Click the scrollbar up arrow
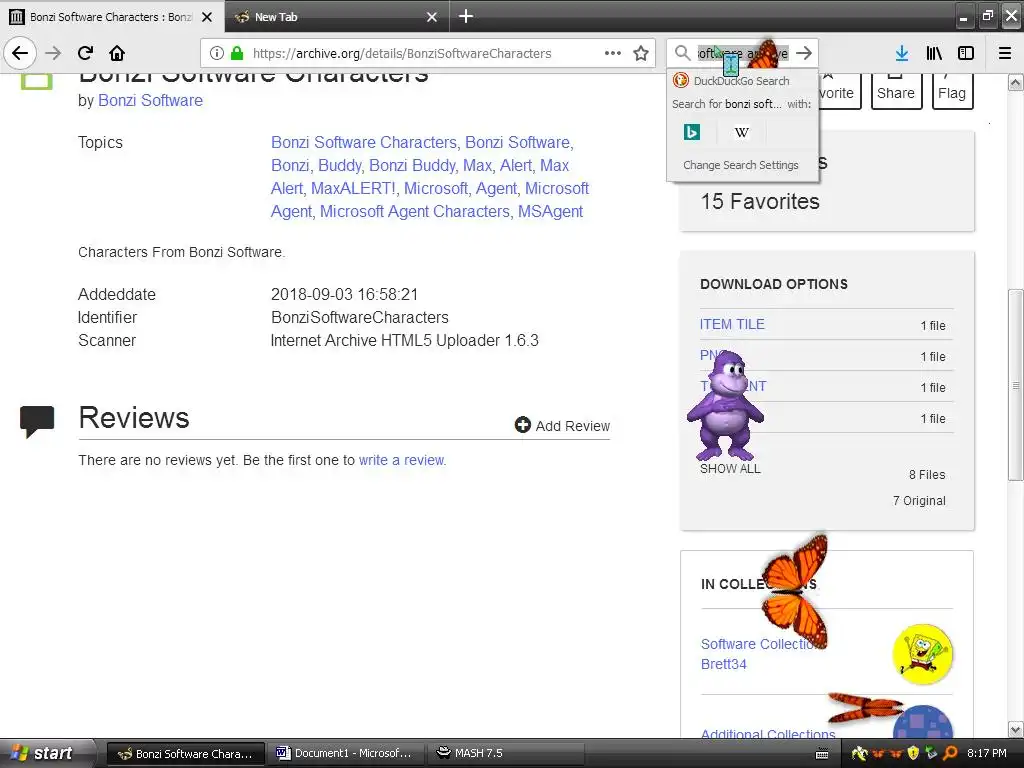This screenshot has height=768, width=1024. (1015, 82)
